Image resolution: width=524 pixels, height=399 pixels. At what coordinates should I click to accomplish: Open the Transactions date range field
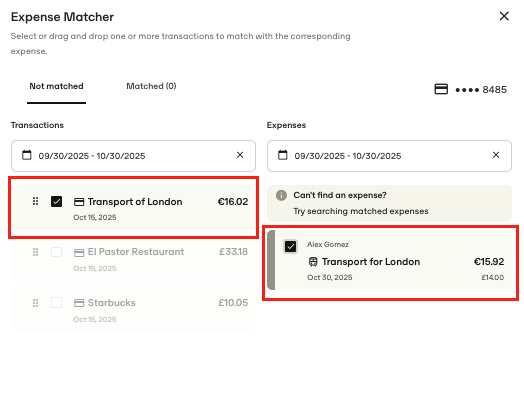tap(133, 156)
